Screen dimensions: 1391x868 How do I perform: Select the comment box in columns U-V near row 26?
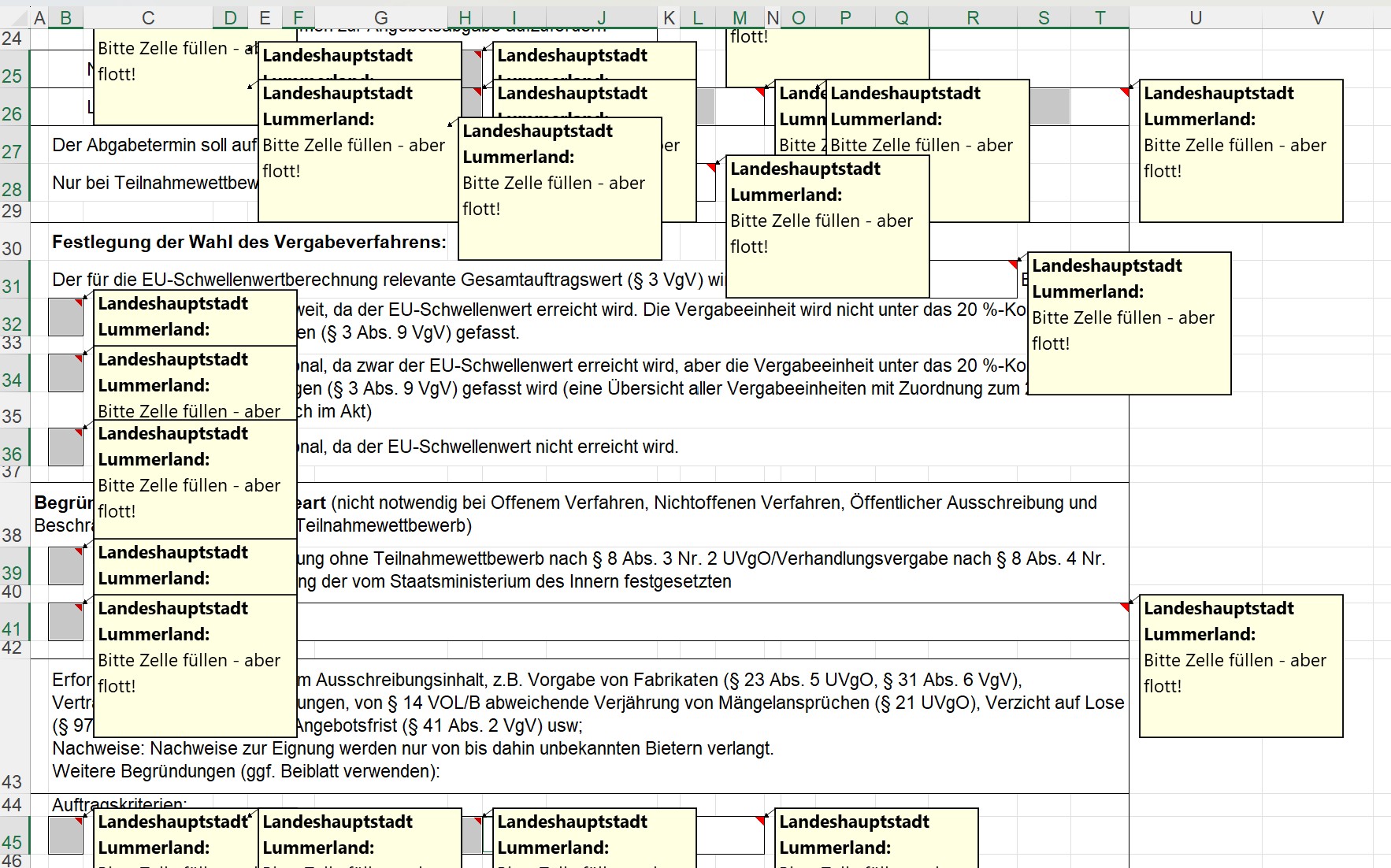[1240, 150]
